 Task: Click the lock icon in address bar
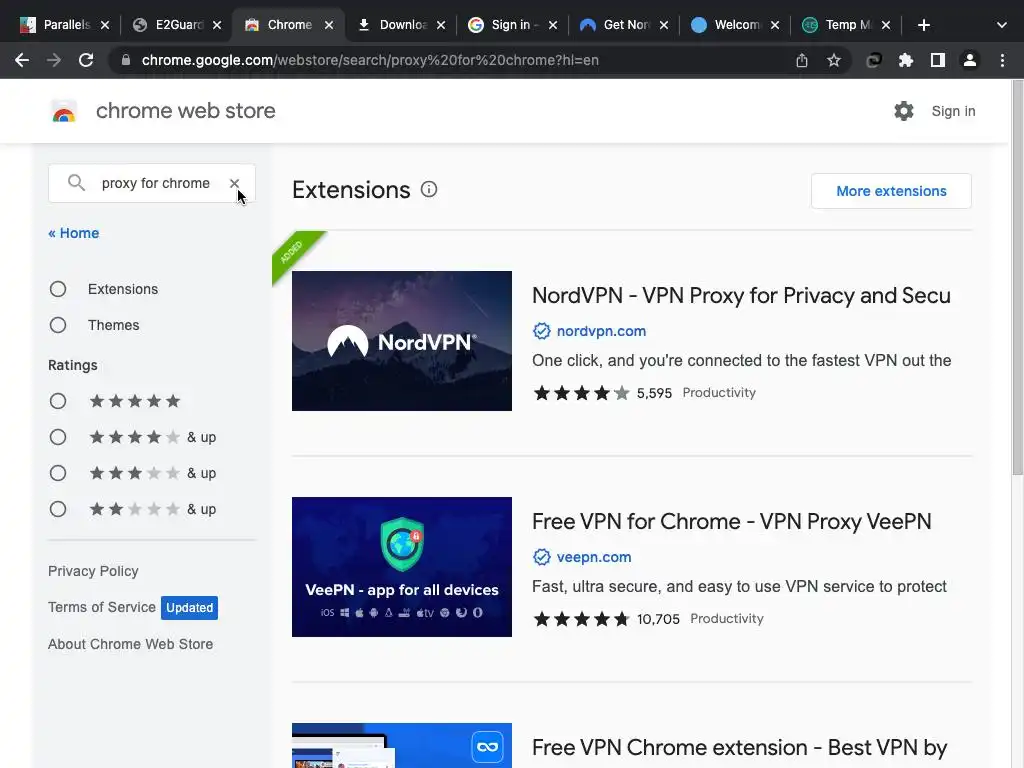pyautogui.click(x=126, y=60)
